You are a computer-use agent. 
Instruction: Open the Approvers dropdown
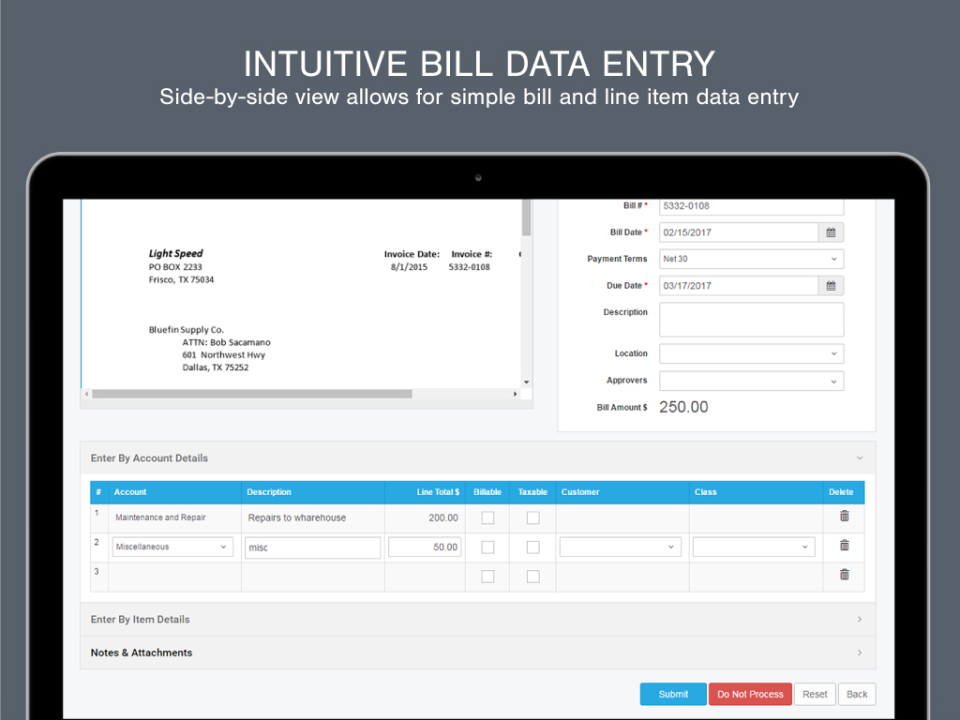pyautogui.click(x=751, y=380)
